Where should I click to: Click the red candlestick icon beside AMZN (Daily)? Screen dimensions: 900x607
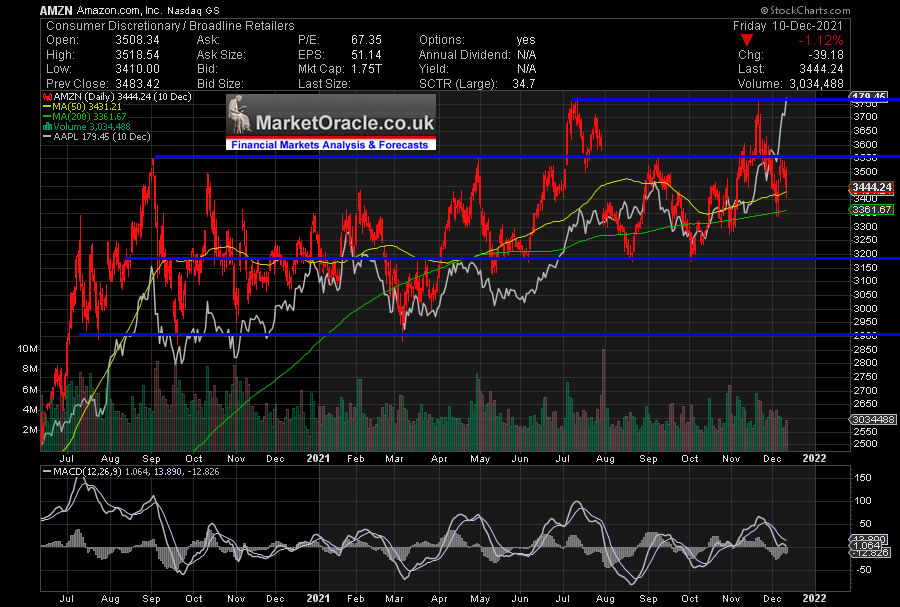click(47, 96)
